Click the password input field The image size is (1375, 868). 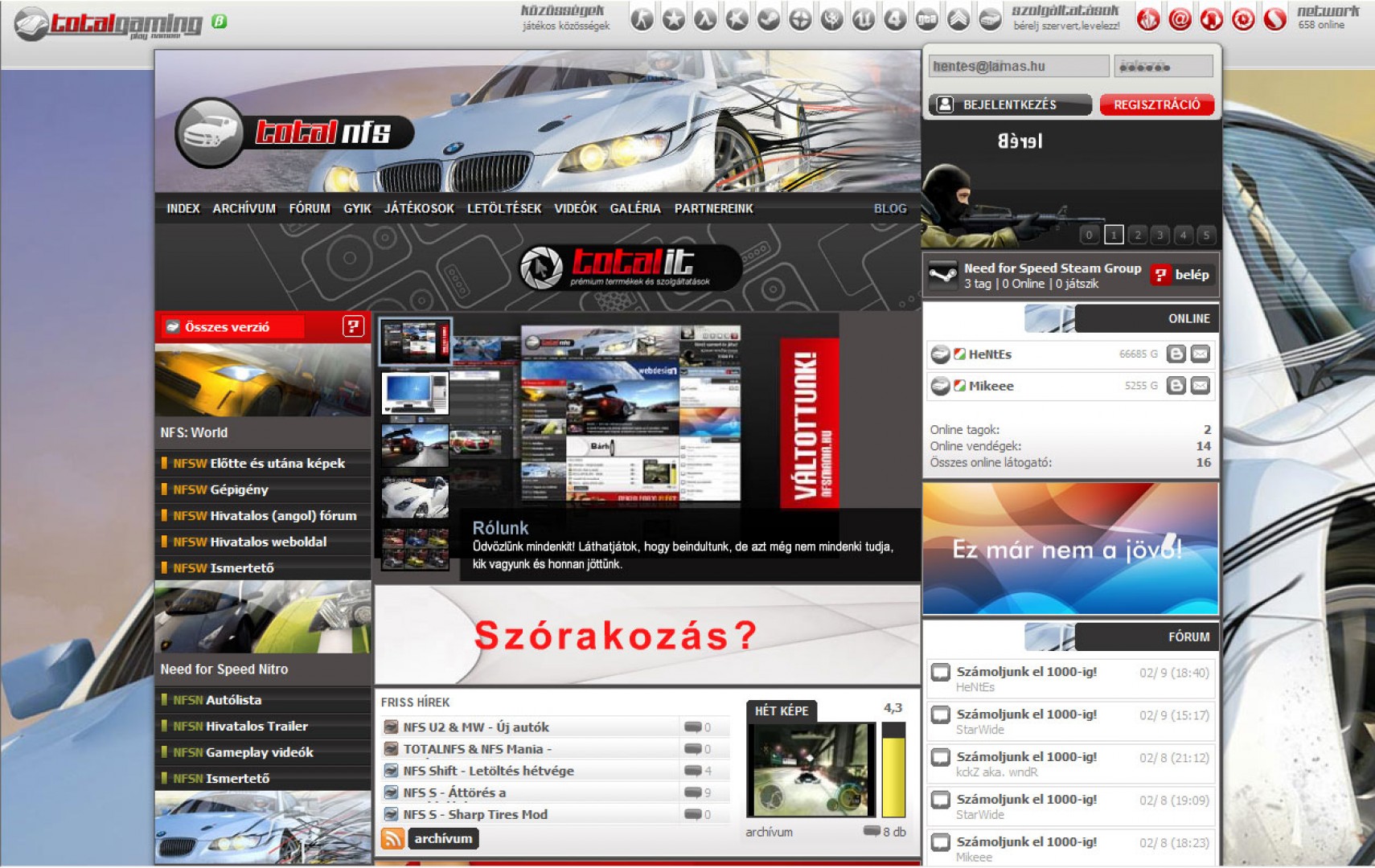click(1164, 66)
